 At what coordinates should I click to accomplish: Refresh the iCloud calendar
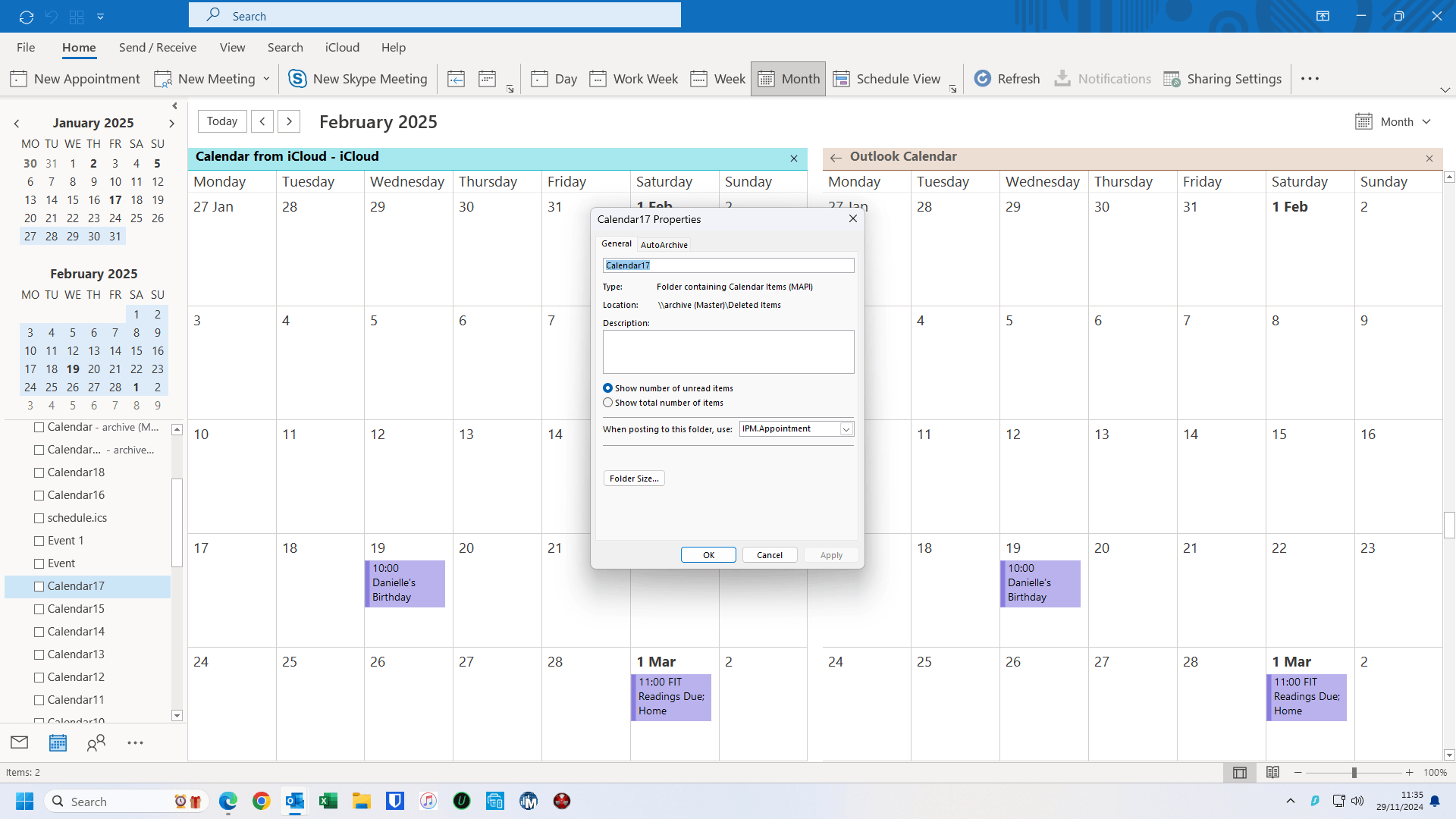[x=1007, y=79]
